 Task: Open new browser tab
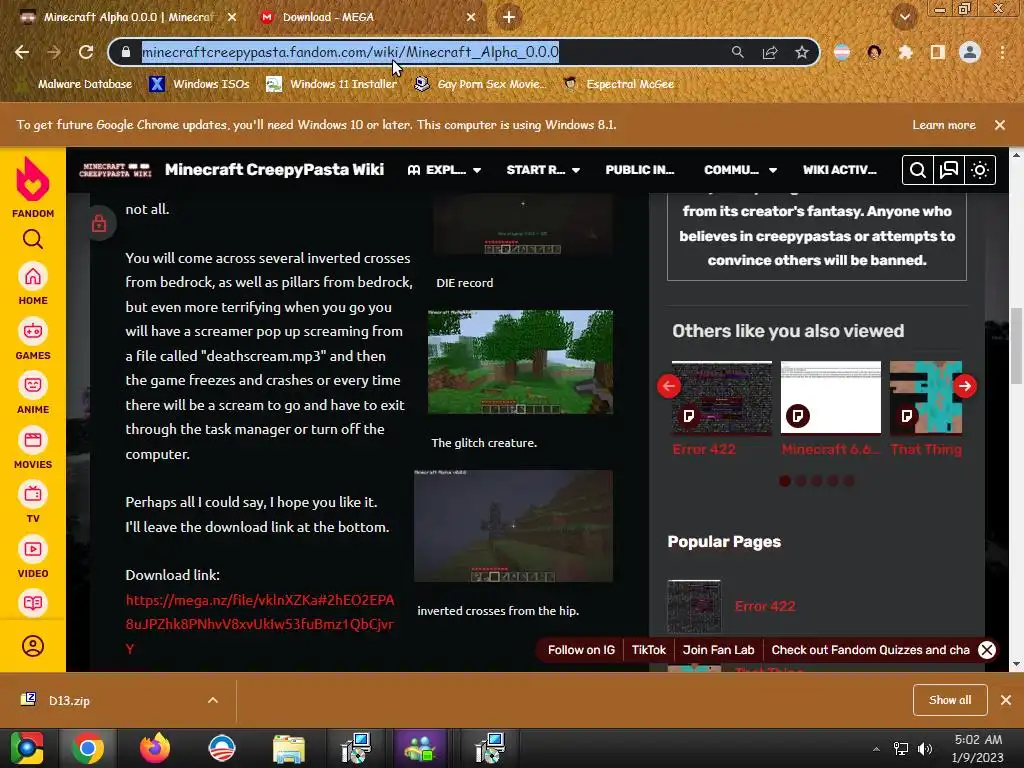tap(509, 17)
